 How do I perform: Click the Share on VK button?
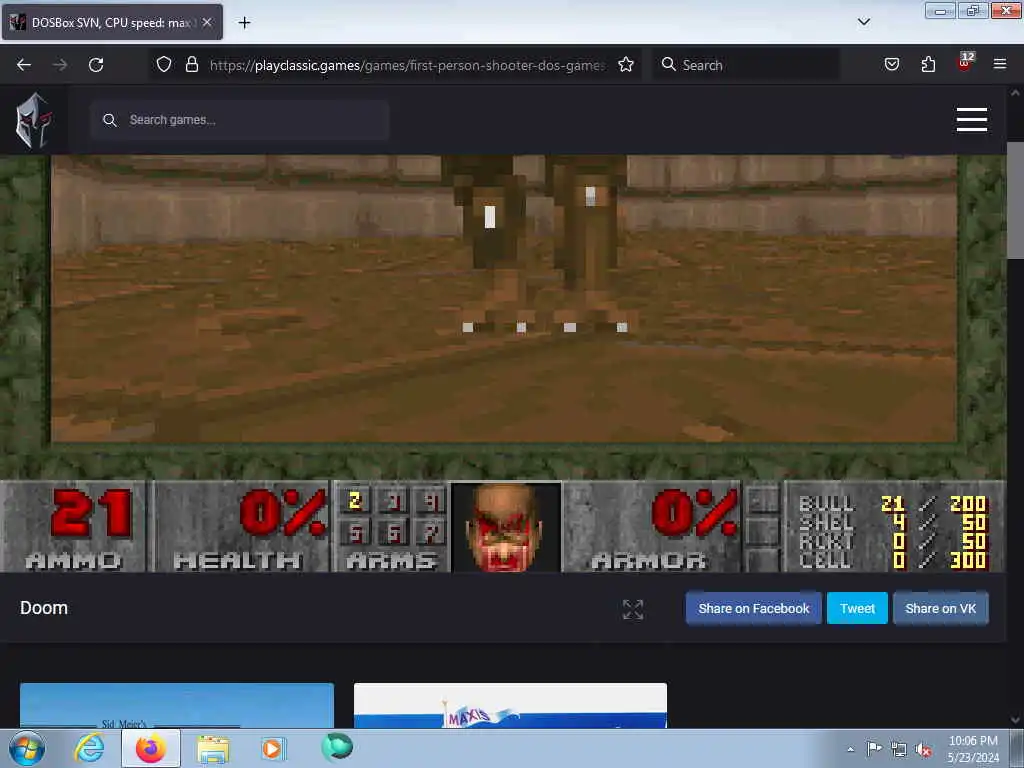click(x=940, y=609)
